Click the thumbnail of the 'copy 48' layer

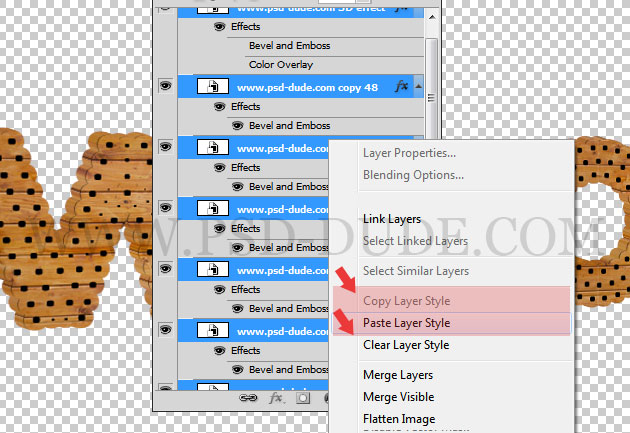(x=213, y=86)
